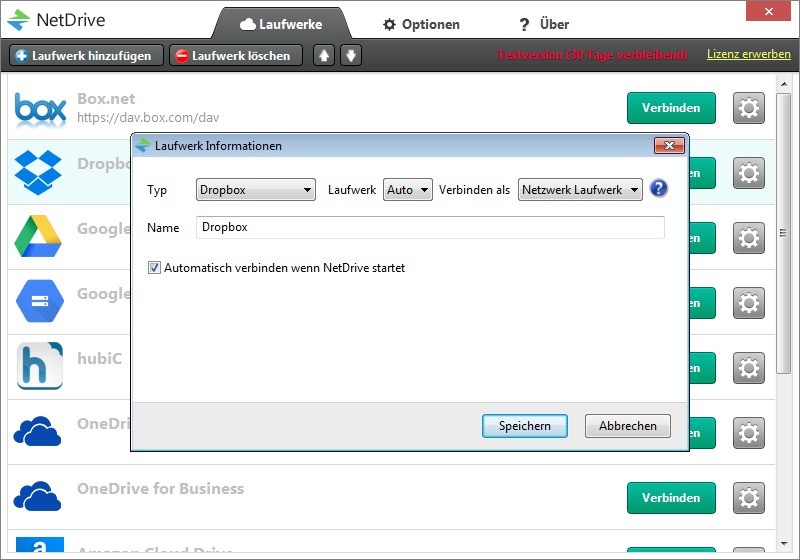The height and width of the screenshot is (560, 800).
Task: Click the Amazon Cloud Drive icon
Action: (40, 545)
